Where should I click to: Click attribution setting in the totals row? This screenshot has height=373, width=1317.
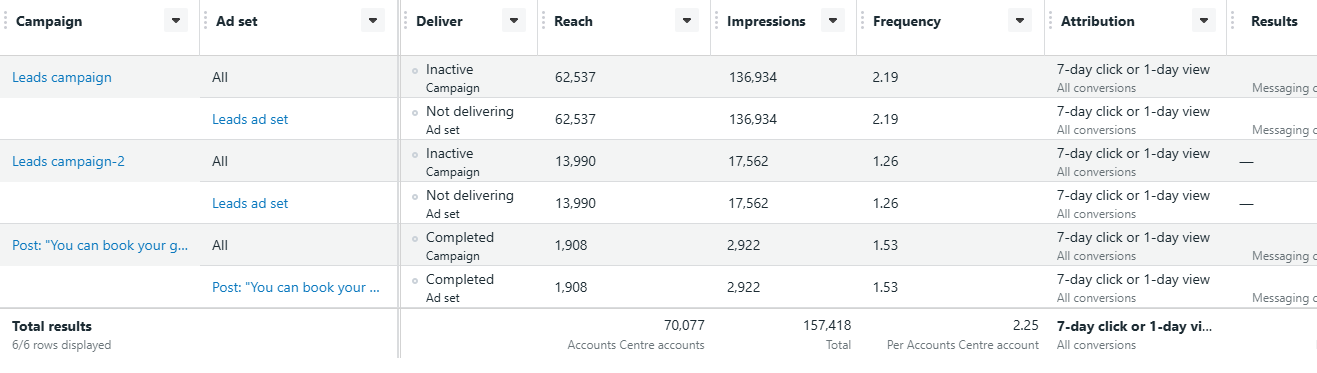click(1135, 326)
